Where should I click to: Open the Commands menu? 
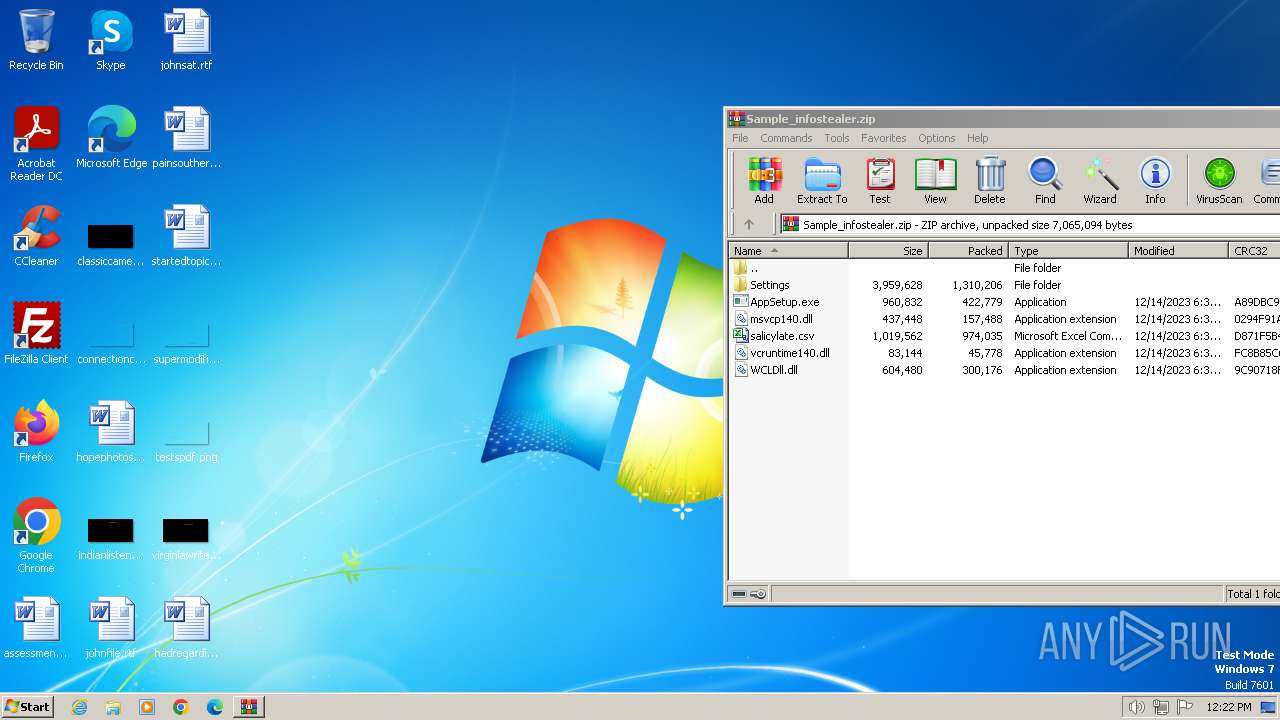point(786,138)
